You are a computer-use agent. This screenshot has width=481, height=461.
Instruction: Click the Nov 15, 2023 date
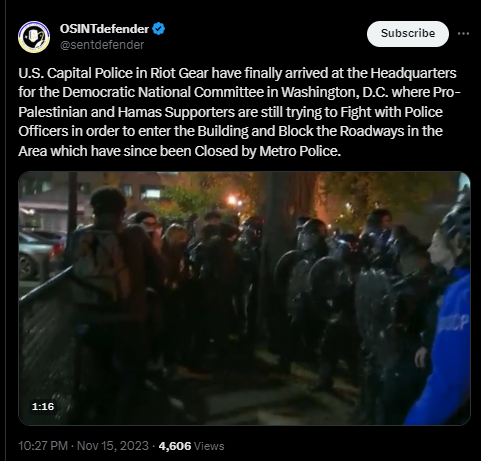pos(113,446)
